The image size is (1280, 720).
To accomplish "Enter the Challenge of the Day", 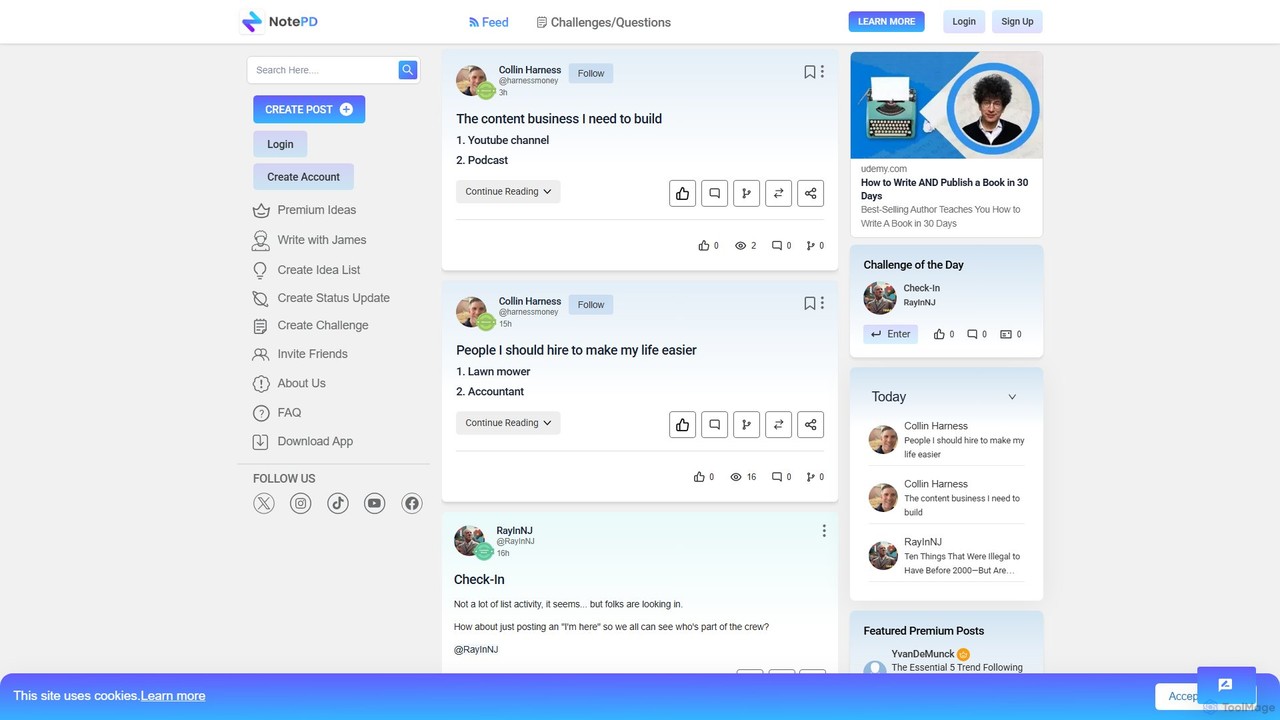I will point(890,334).
